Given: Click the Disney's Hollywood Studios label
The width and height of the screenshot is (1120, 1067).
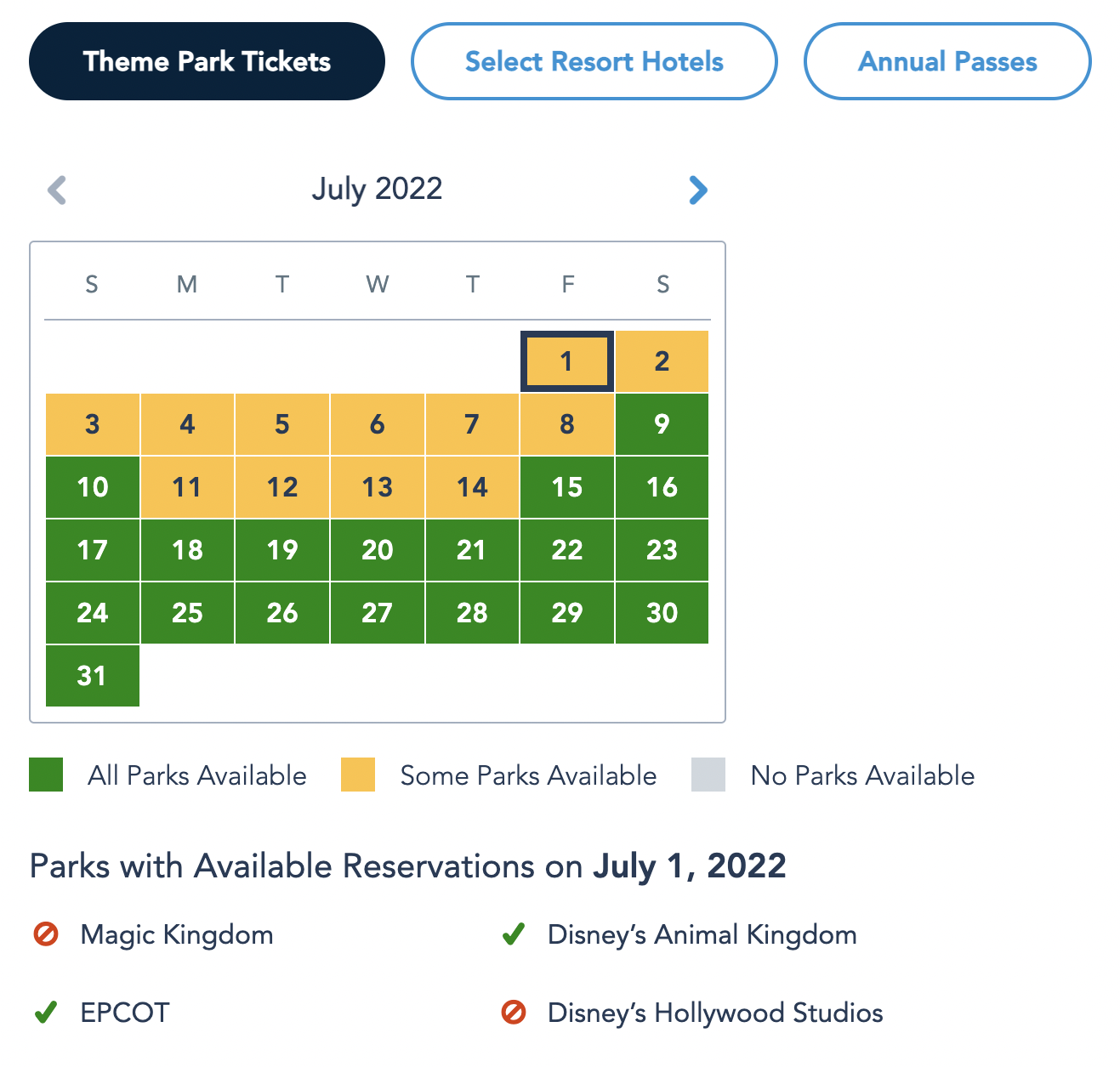Looking at the screenshot, I should click(x=715, y=1013).
